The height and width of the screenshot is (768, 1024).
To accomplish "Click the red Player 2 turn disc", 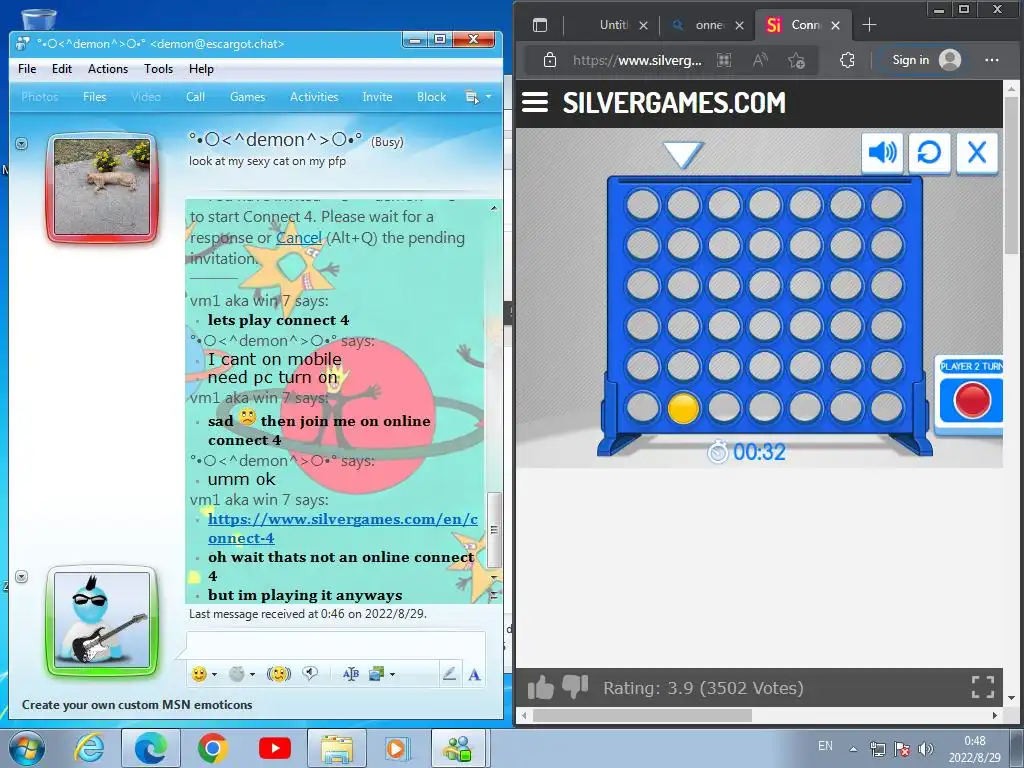I will coord(972,400).
